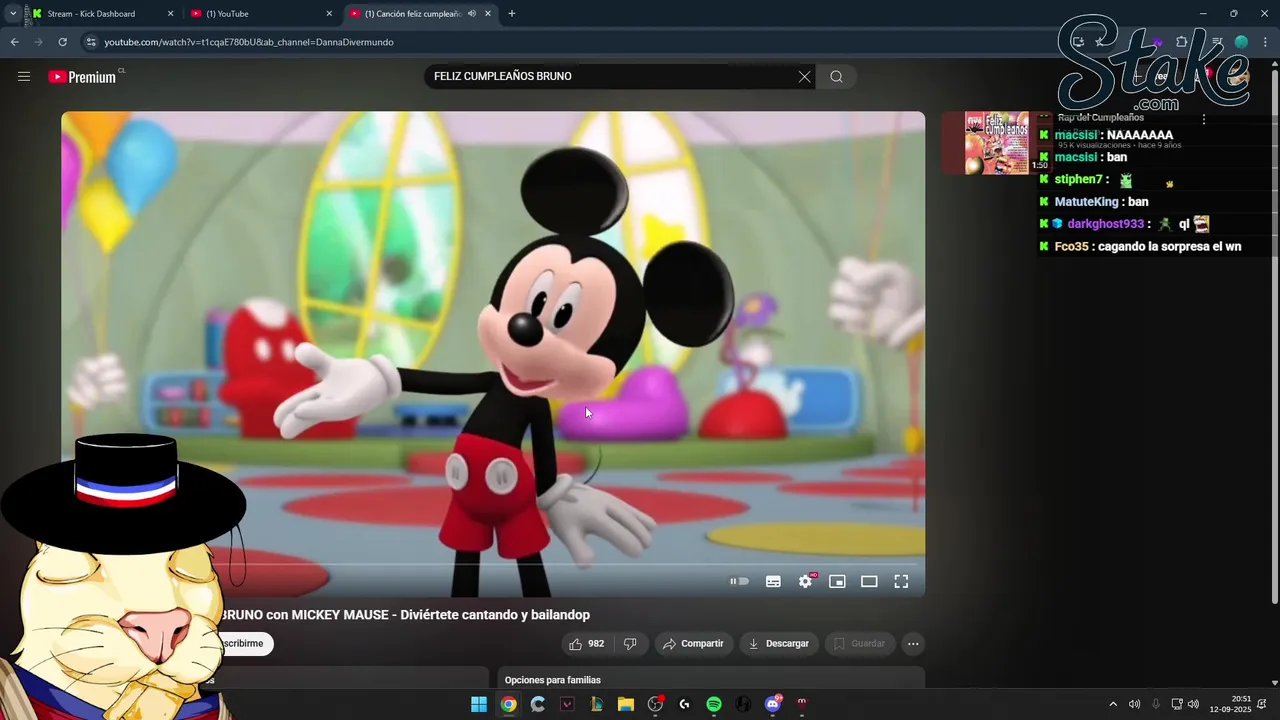Open Chrome from the taskbar
Screen dimensions: 1280x720
click(x=509, y=704)
